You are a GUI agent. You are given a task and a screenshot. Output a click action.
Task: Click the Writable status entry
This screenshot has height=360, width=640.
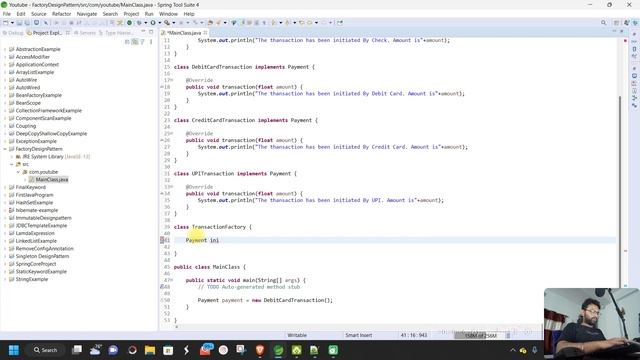click(x=297, y=336)
